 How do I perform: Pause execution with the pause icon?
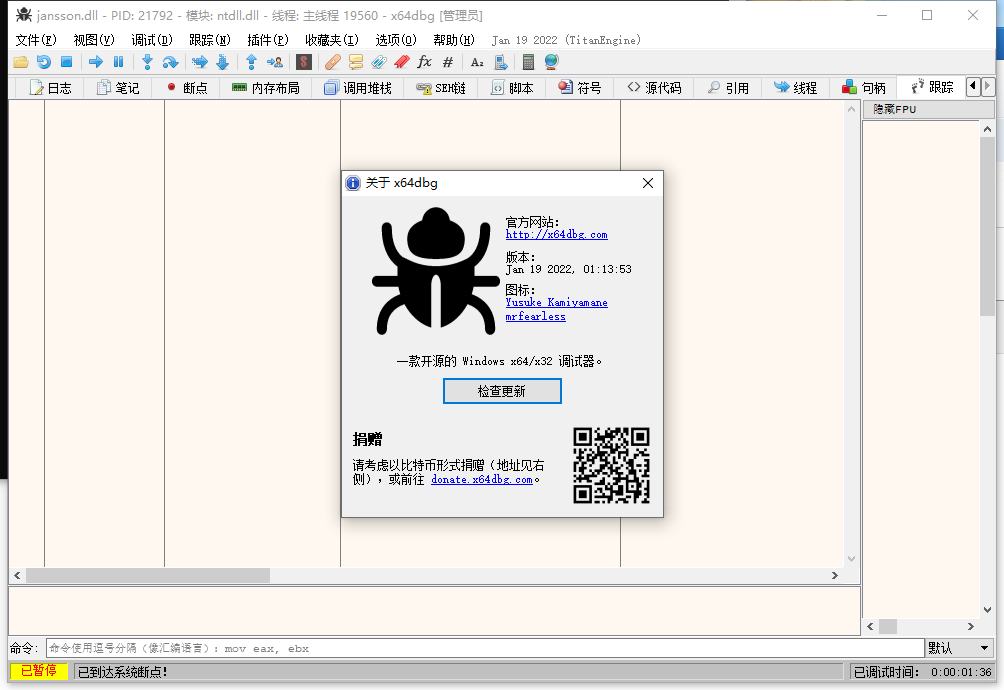[118, 62]
